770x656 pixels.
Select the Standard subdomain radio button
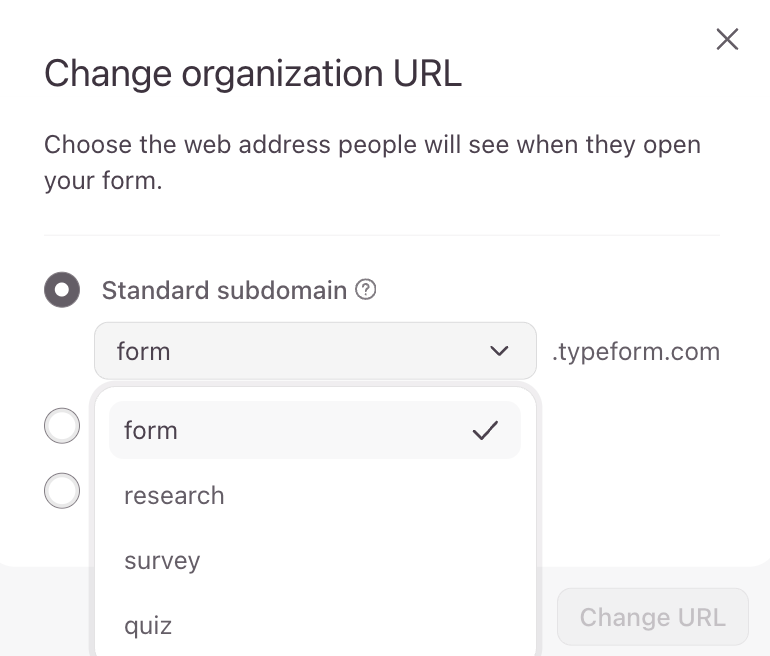pyautogui.click(x=62, y=290)
